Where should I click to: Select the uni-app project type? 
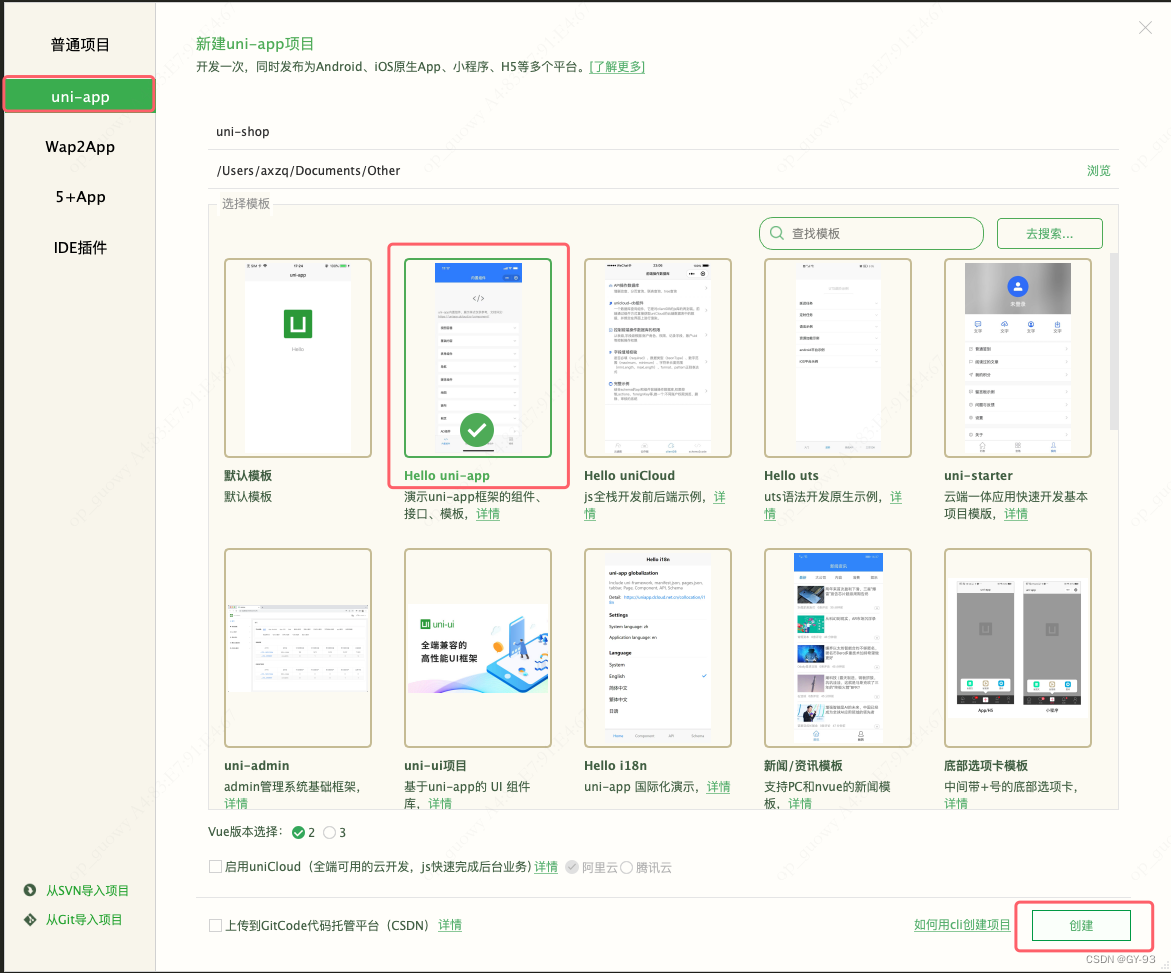click(80, 96)
